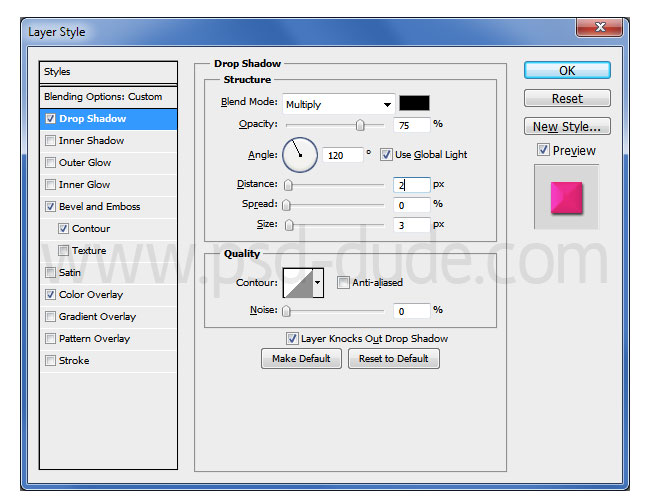
Task: Open the Pattern Overlay settings label
Action: pyautogui.click(x=95, y=339)
